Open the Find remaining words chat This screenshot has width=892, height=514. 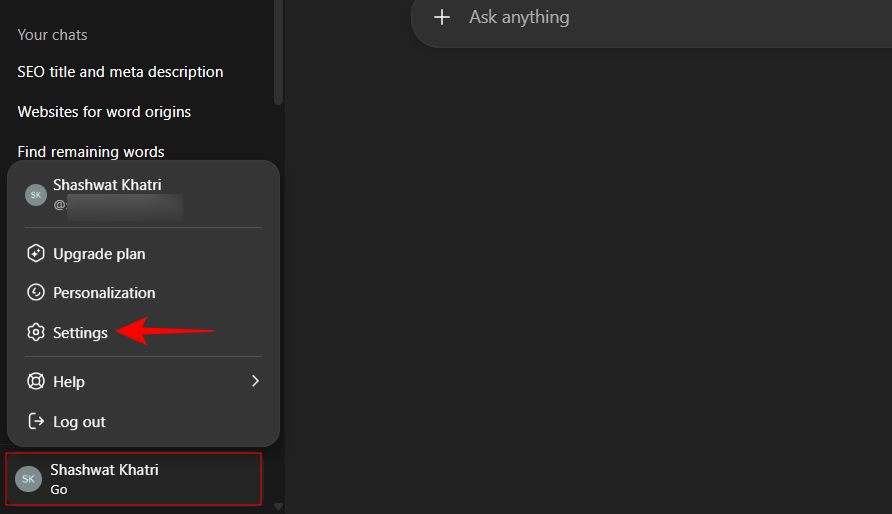[x=91, y=152]
